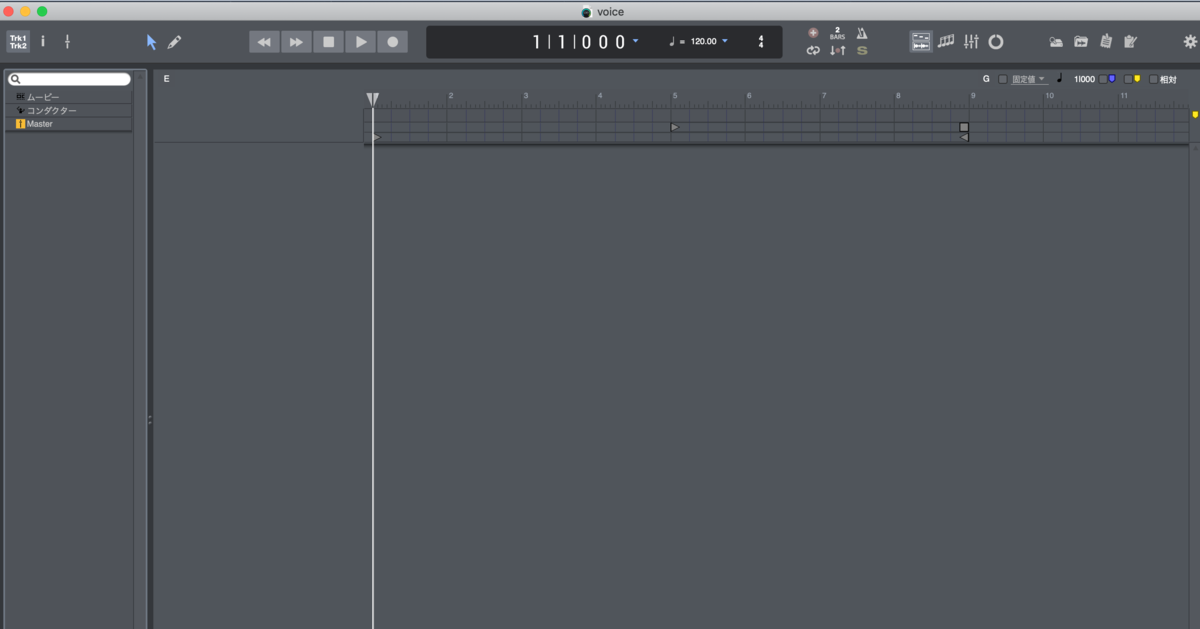Click the left-pointing triangle end marker at bar 9
The height and width of the screenshot is (629, 1200).
point(964,137)
